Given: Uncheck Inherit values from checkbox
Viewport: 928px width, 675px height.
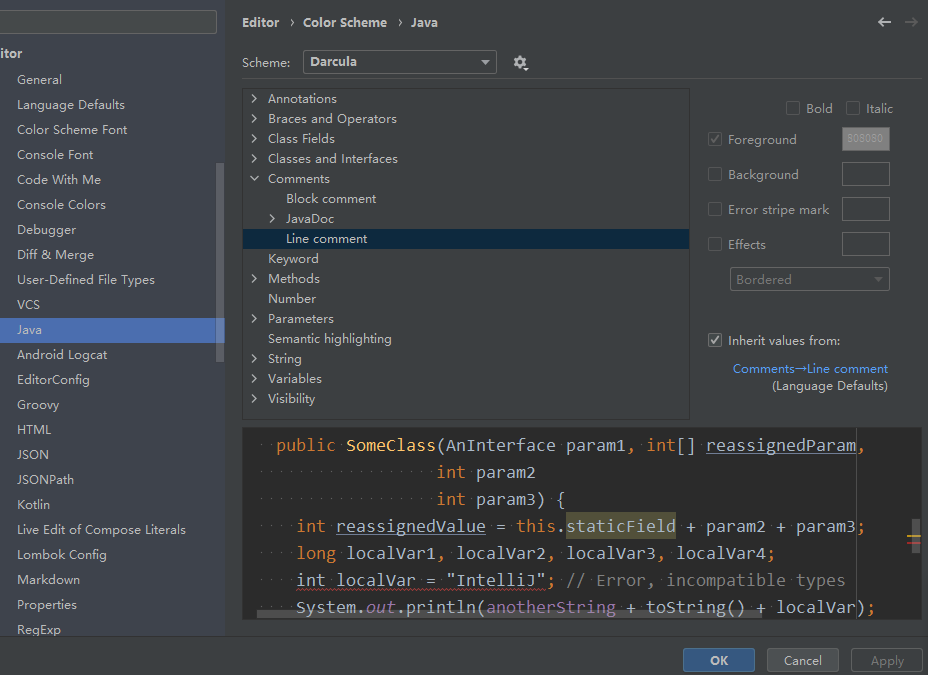Looking at the screenshot, I should click(x=715, y=340).
